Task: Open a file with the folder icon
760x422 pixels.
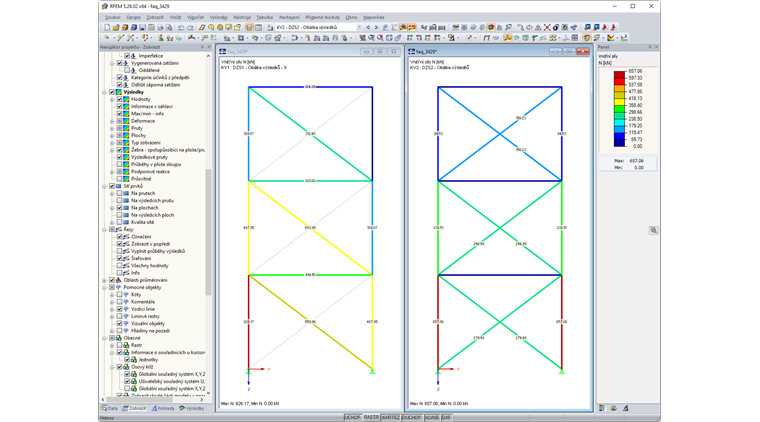Action: [116, 28]
